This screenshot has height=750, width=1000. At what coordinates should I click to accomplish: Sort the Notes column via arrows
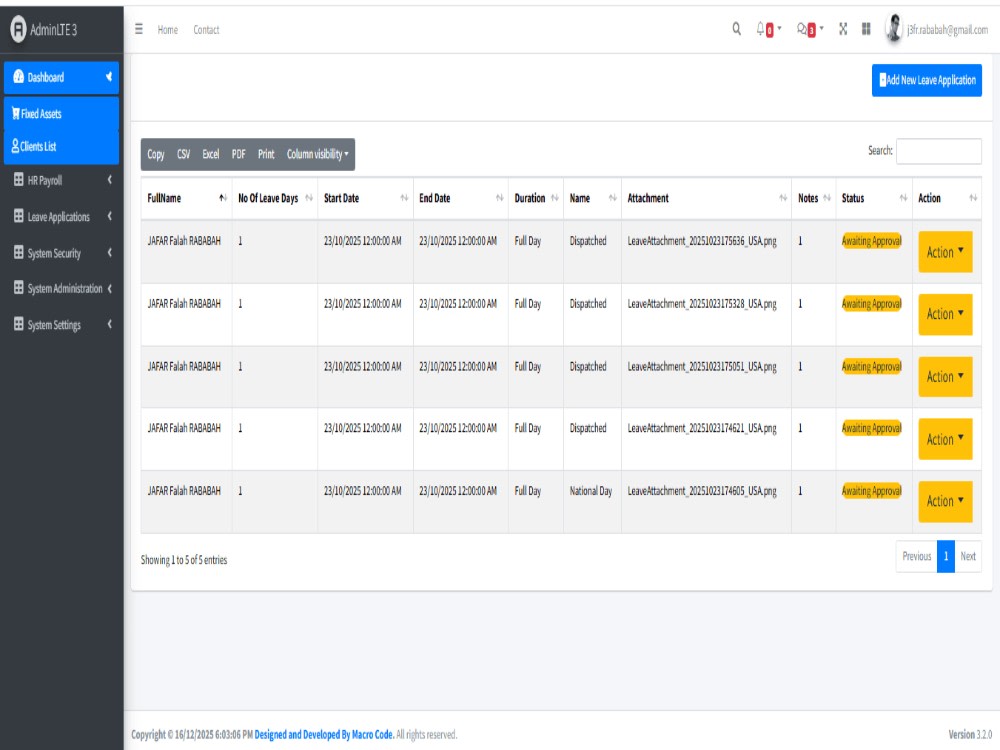click(x=827, y=198)
